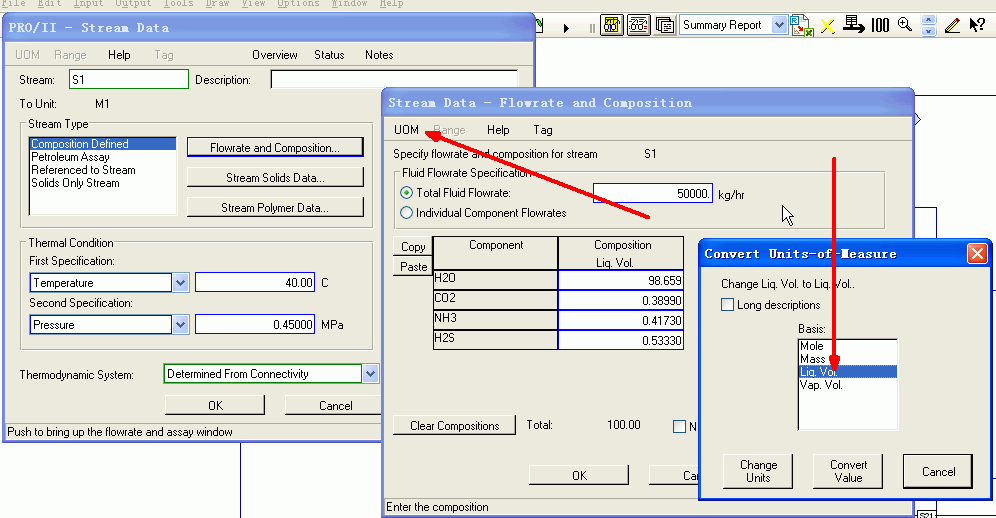The height and width of the screenshot is (518, 996).
Task: Open UOM menu in Flowrate and Composition
Action: click(x=406, y=130)
